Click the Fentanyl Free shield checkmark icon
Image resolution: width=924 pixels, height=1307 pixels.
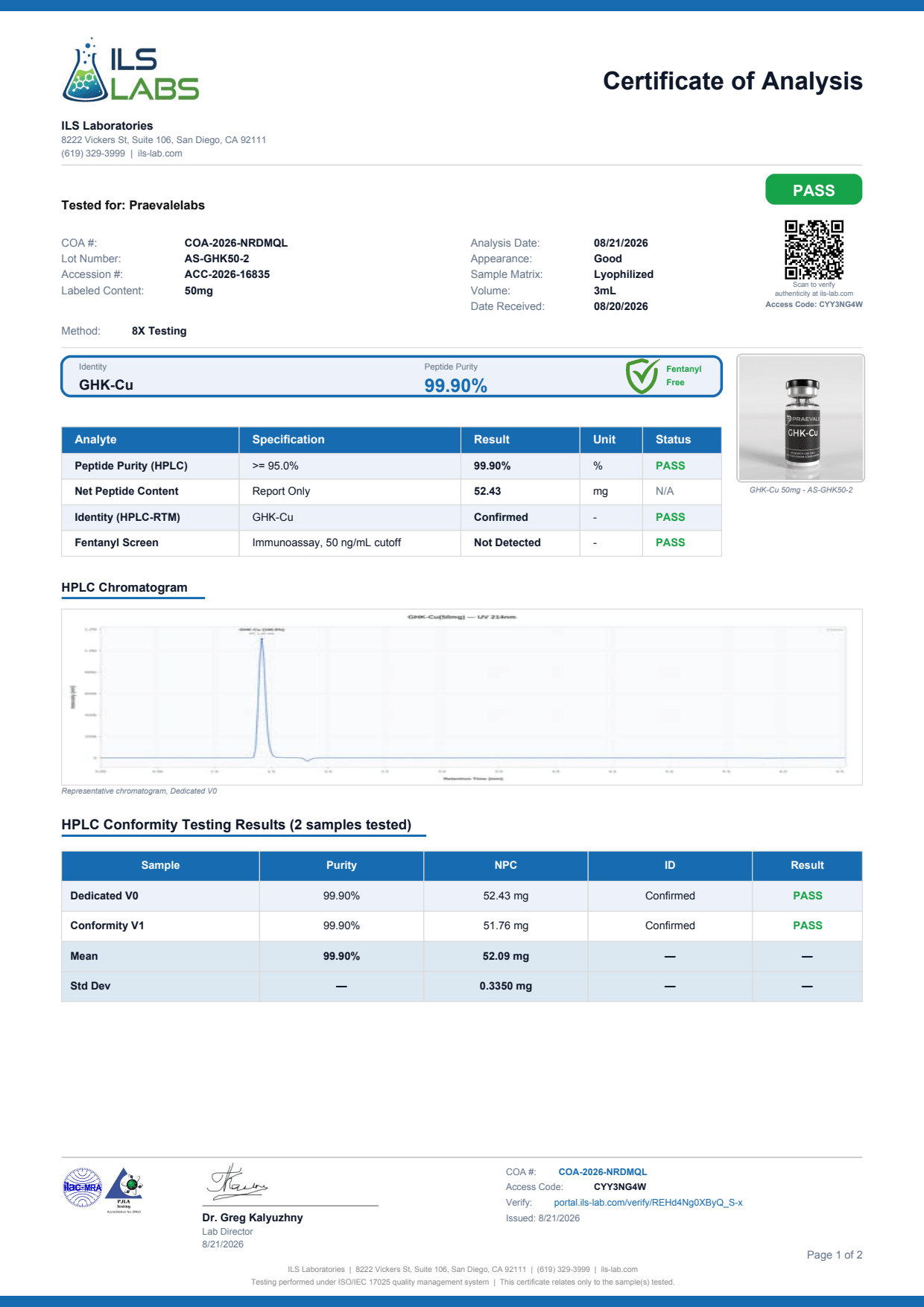pyautogui.click(x=642, y=376)
